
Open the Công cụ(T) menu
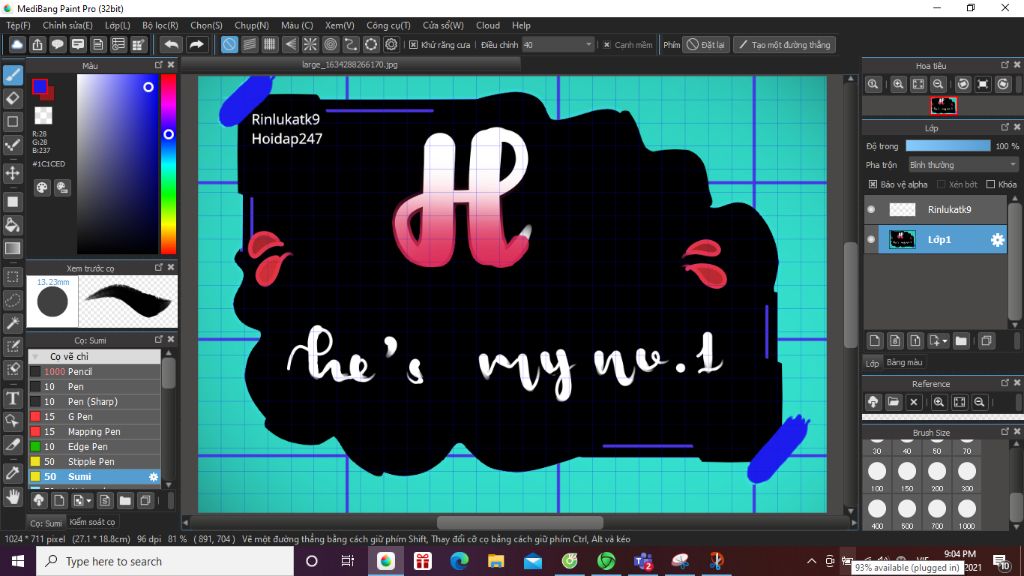(x=388, y=25)
